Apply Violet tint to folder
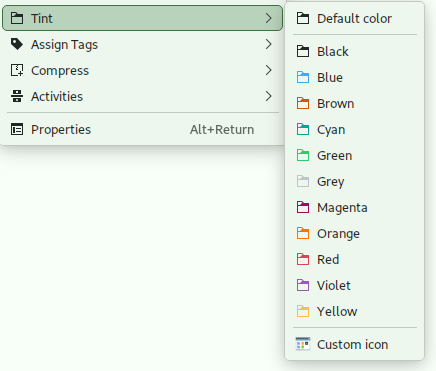436x371 pixels. (355, 285)
